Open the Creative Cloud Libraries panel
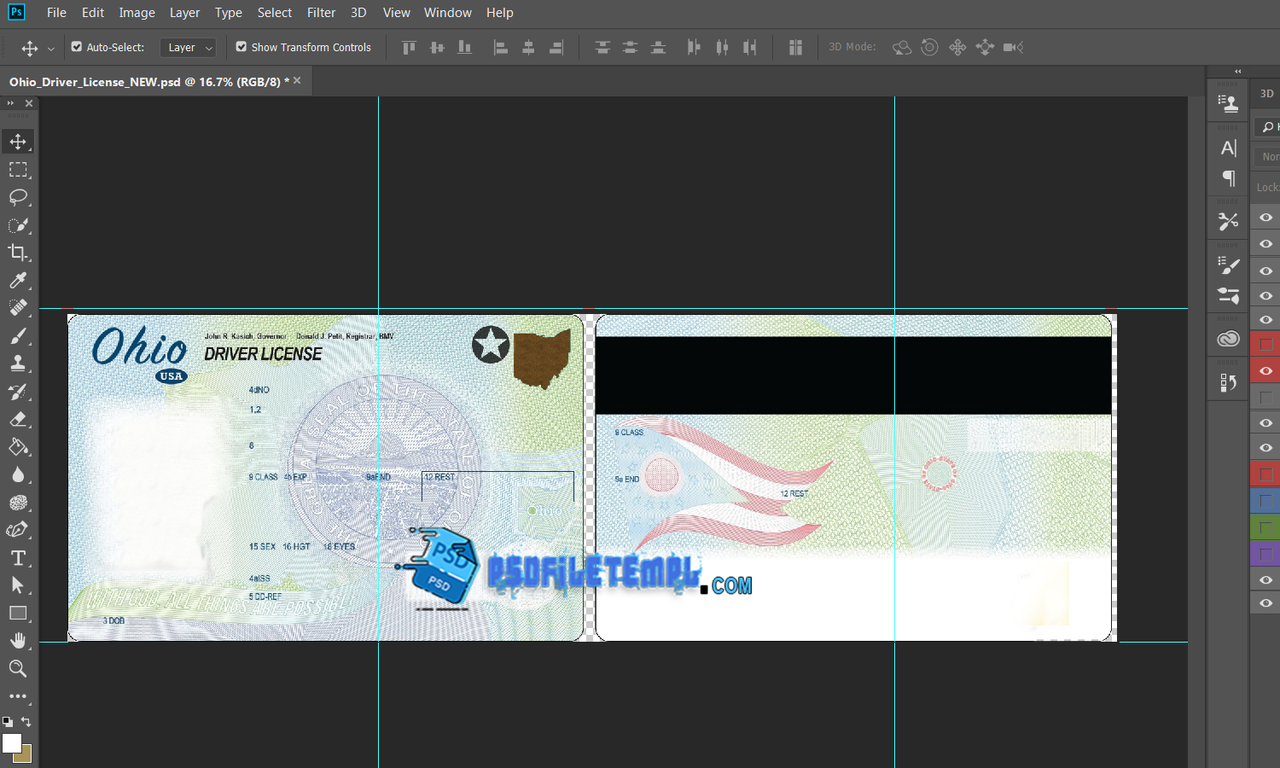 (1229, 340)
